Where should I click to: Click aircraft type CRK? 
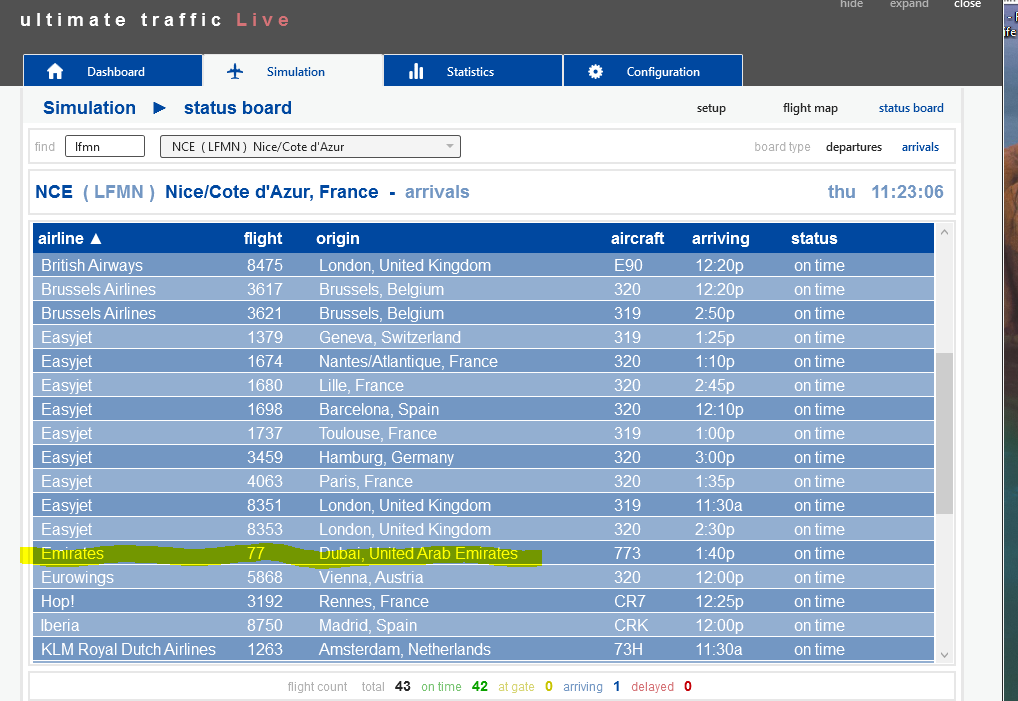631,626
